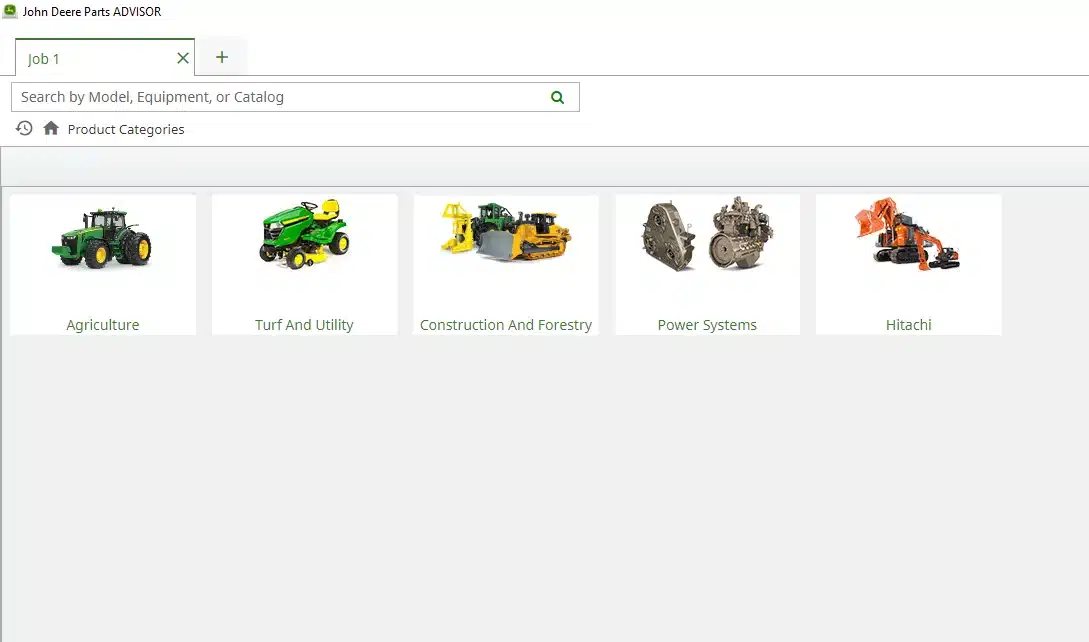
Task: Open the recent history icon
Action: pyautogui.click(x=24, y=129)
